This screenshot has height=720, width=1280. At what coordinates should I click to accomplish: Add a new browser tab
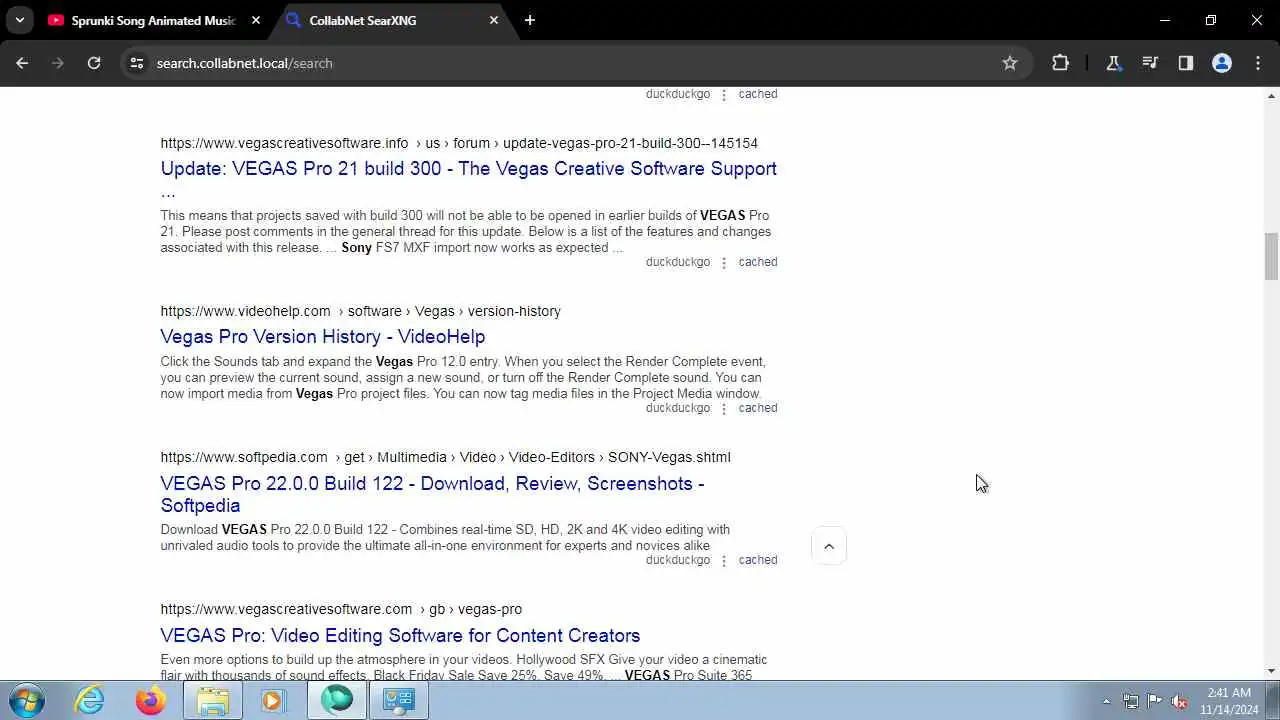[530, 20]
